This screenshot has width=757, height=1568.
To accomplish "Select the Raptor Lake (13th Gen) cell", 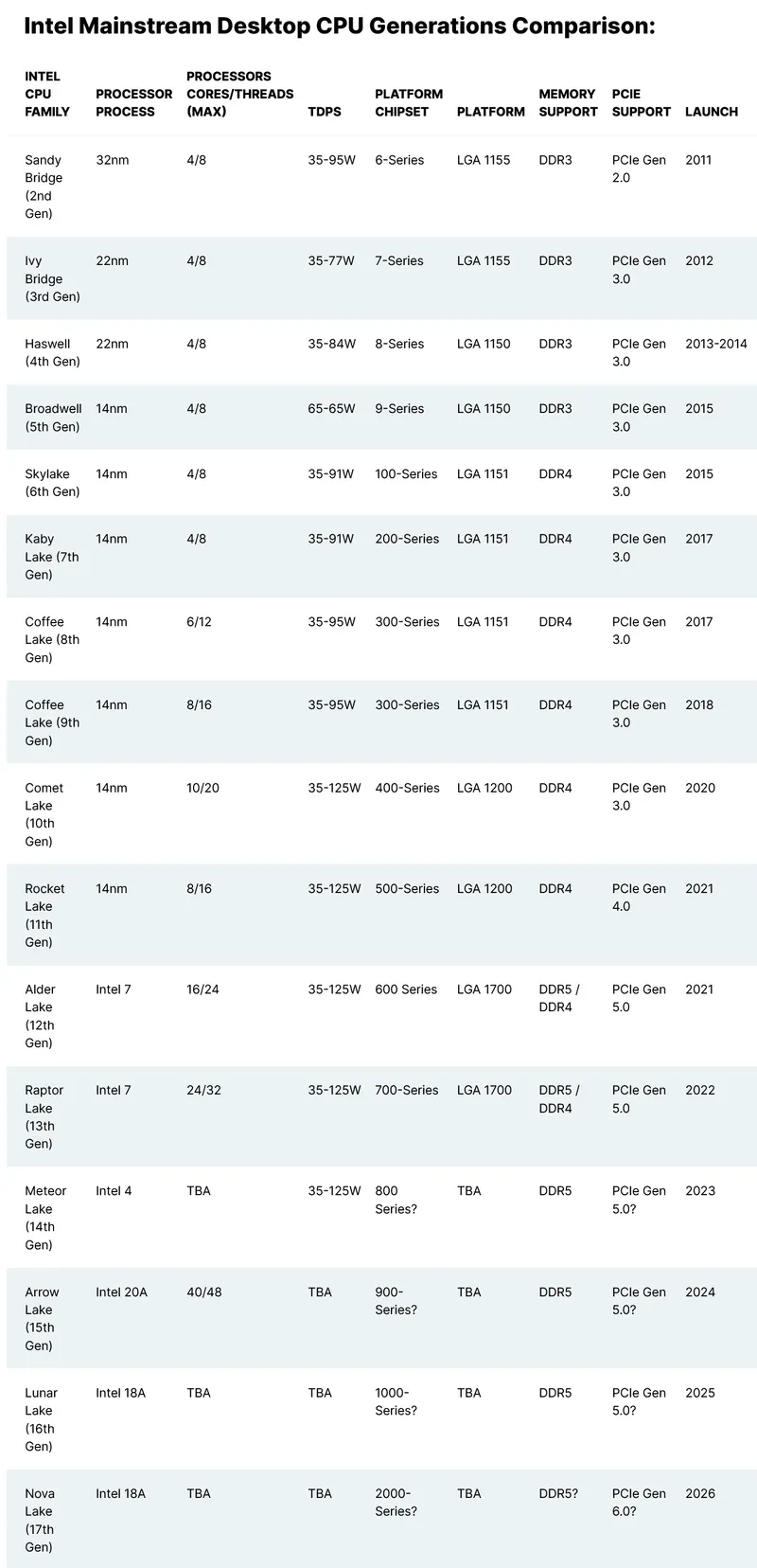I will tap(44, 1116).
